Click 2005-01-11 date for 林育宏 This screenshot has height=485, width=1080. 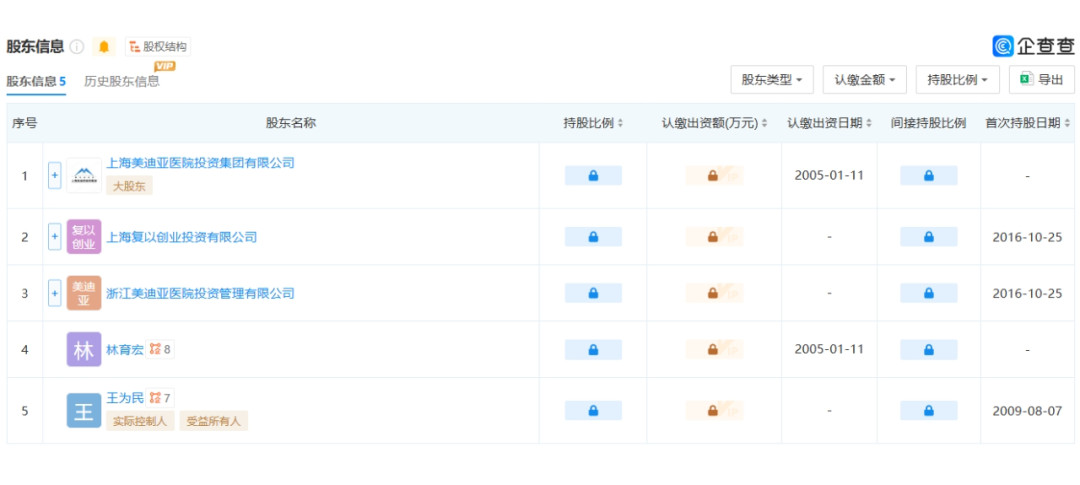tap(829, 349)
